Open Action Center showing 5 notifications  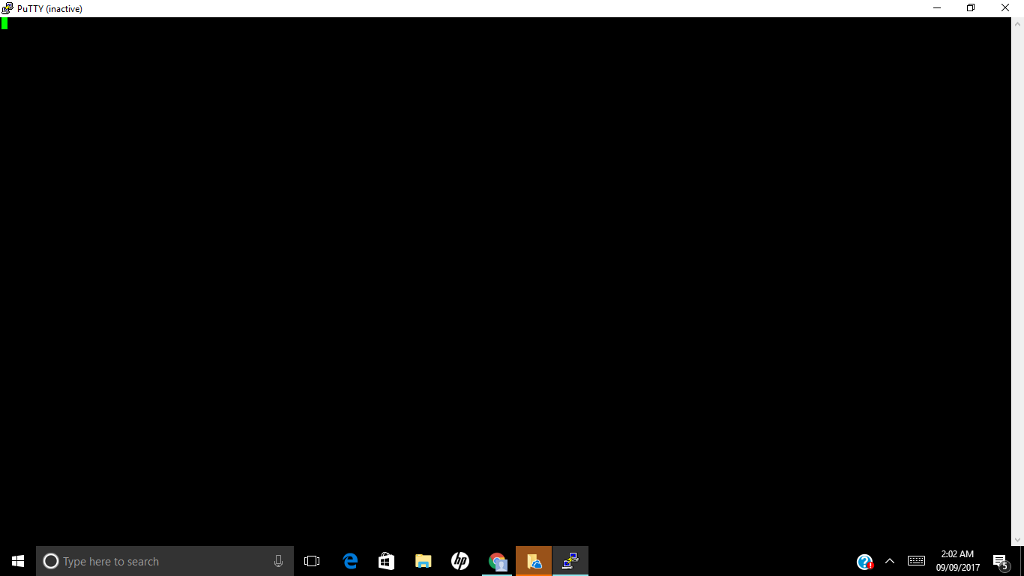click(999, 561)
